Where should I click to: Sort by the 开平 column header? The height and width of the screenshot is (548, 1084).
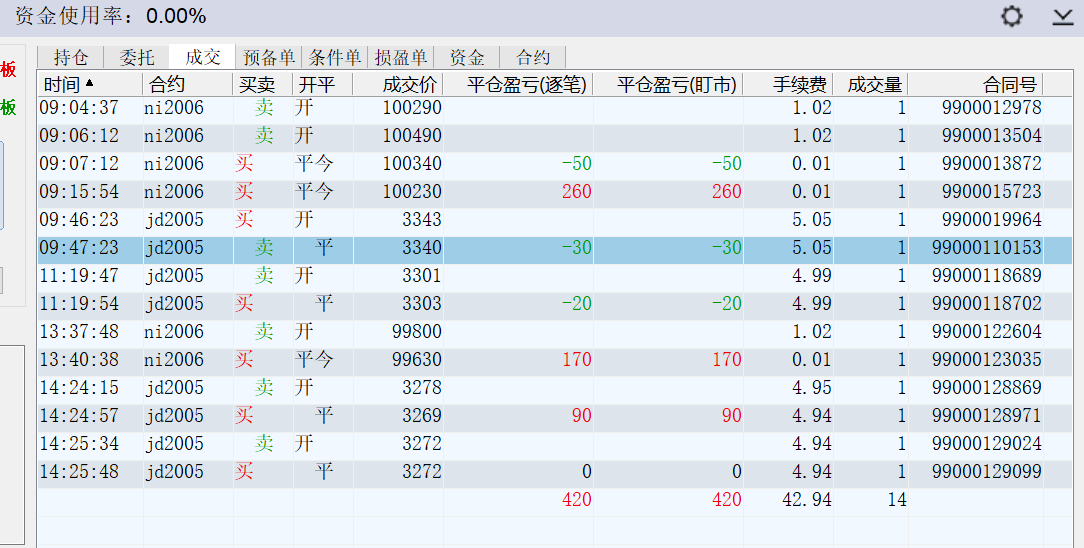click(323, 84)
